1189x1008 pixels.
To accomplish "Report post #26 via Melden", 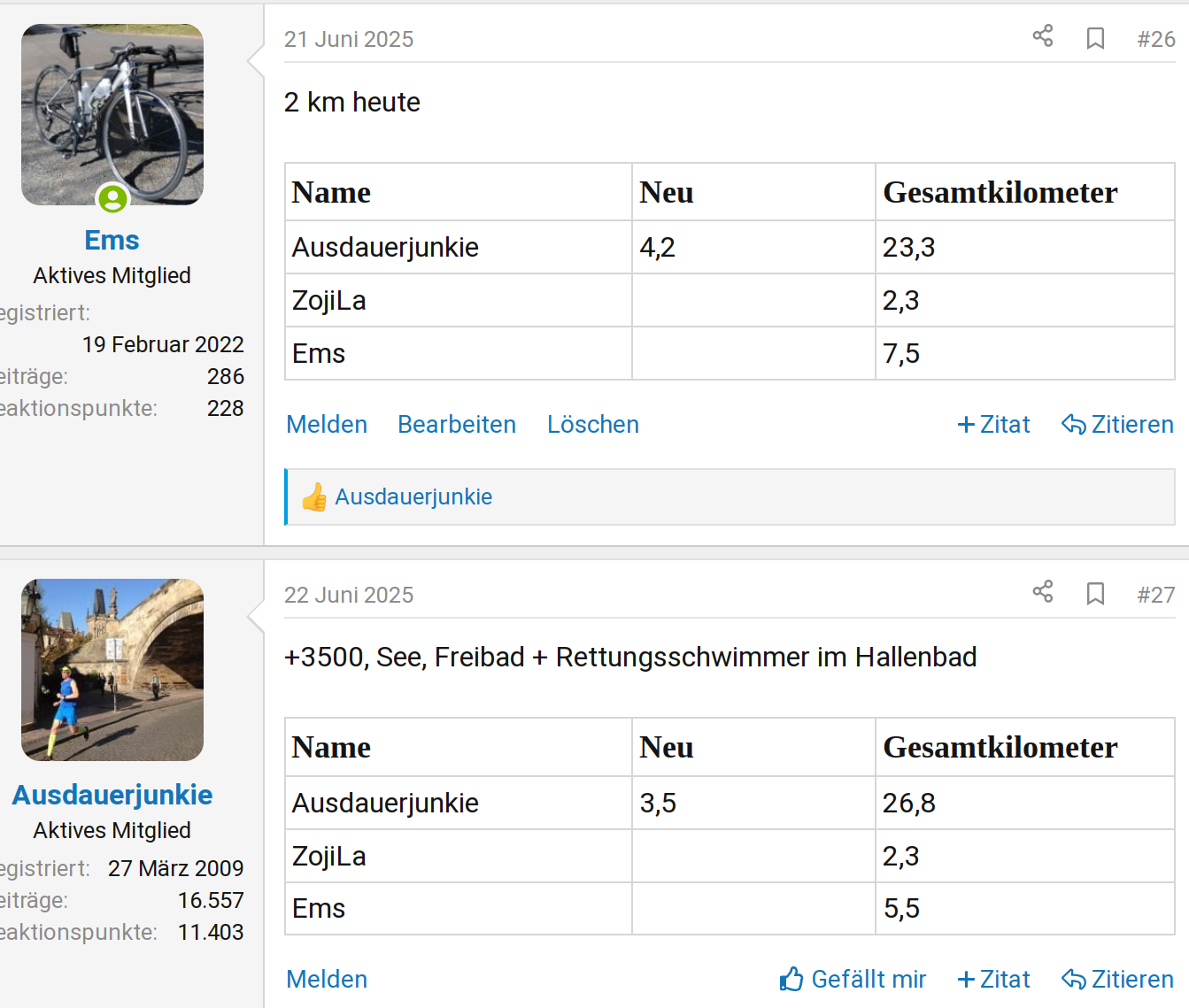I will pos(327,425).
